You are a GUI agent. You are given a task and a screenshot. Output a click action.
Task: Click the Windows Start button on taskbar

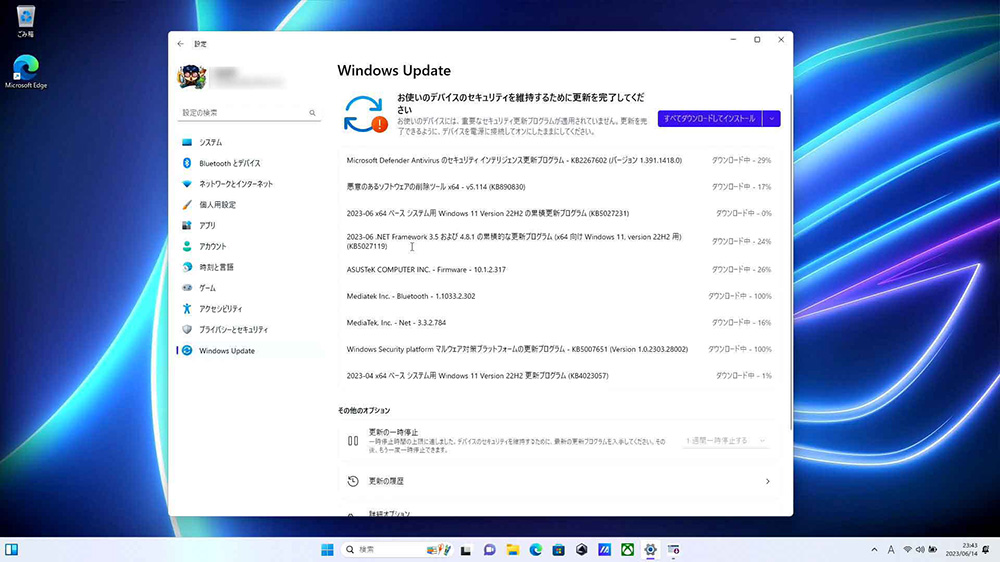tap(327, 549)
